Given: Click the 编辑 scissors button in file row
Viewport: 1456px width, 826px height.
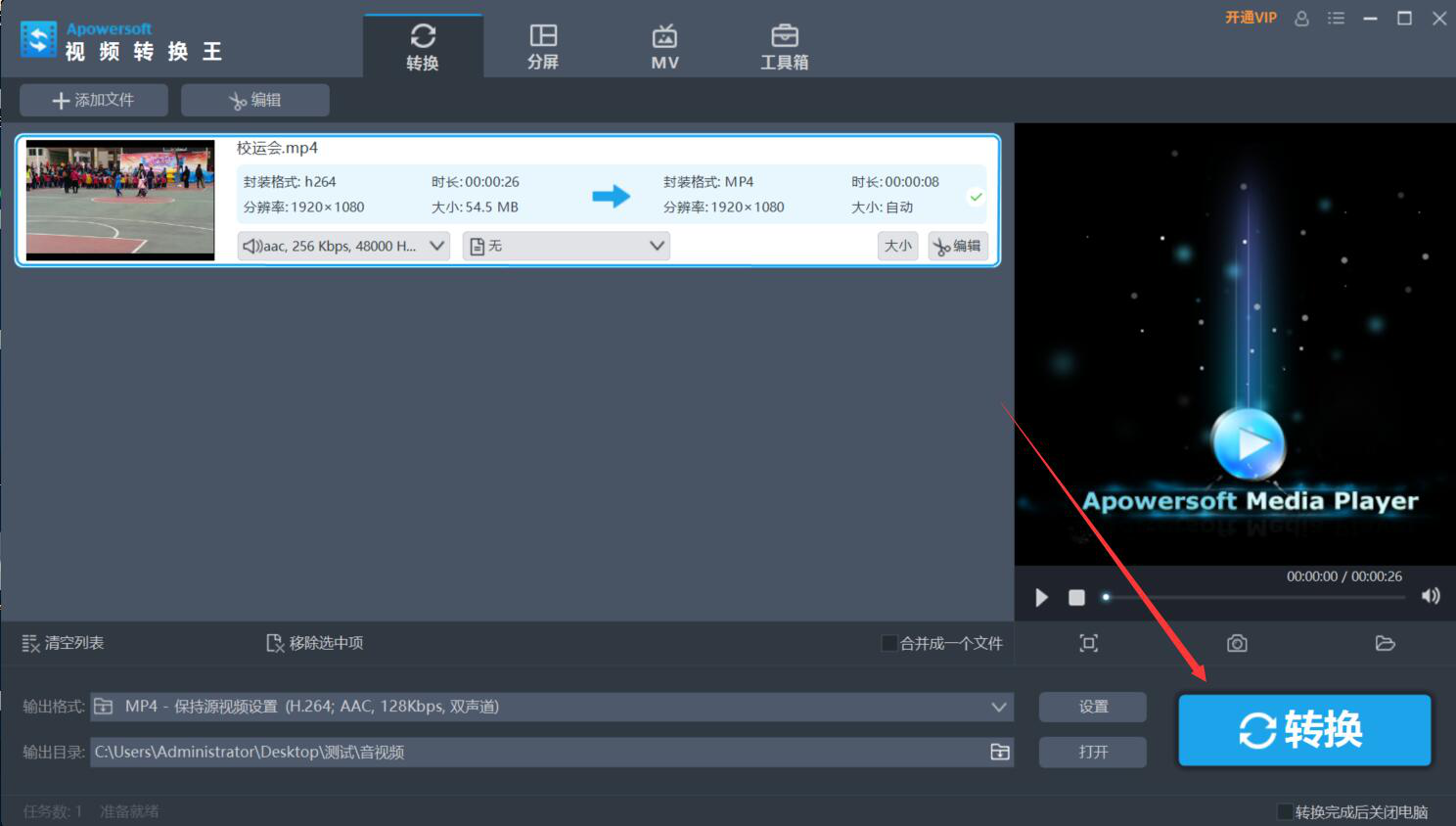Looking at the screenshot, I should [x=958, y=246].
